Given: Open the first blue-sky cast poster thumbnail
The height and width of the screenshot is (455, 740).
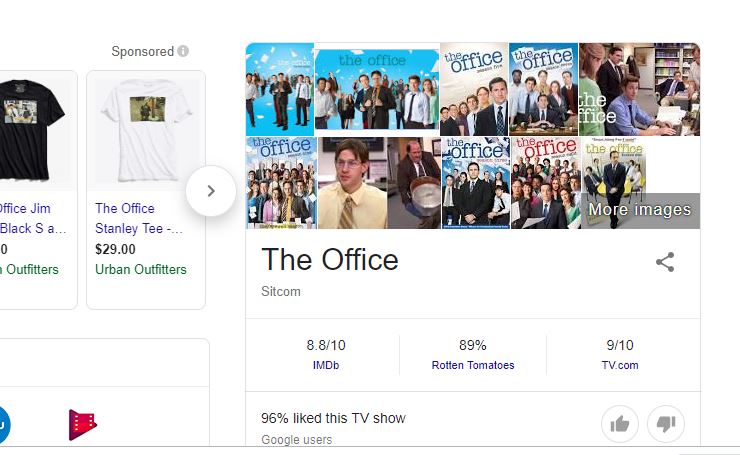Looking at the screenshot, I should point(280,90).
